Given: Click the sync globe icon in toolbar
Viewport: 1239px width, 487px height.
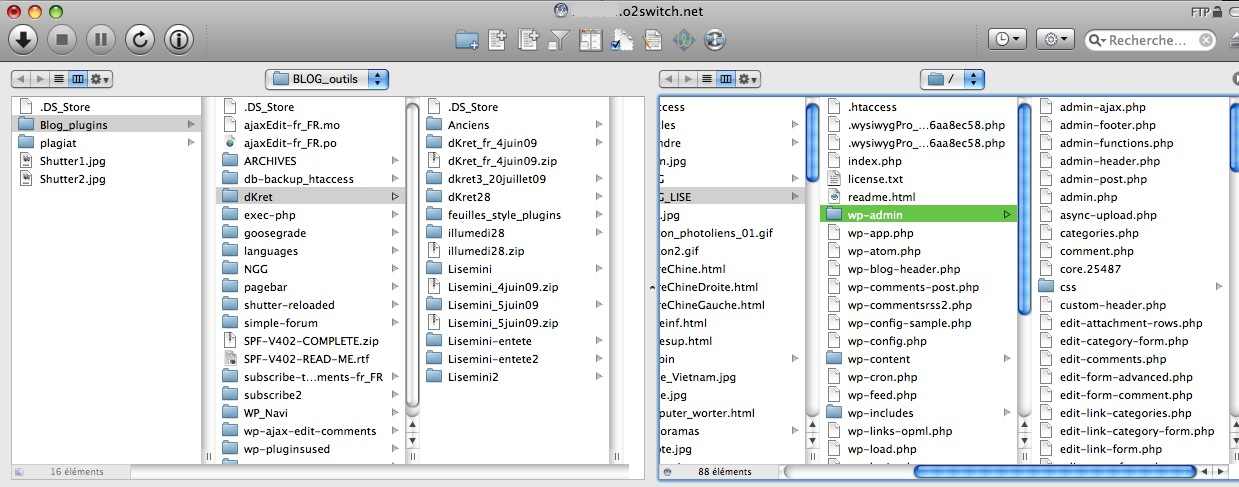Looking at the screenshot, I should click(714, 40).
